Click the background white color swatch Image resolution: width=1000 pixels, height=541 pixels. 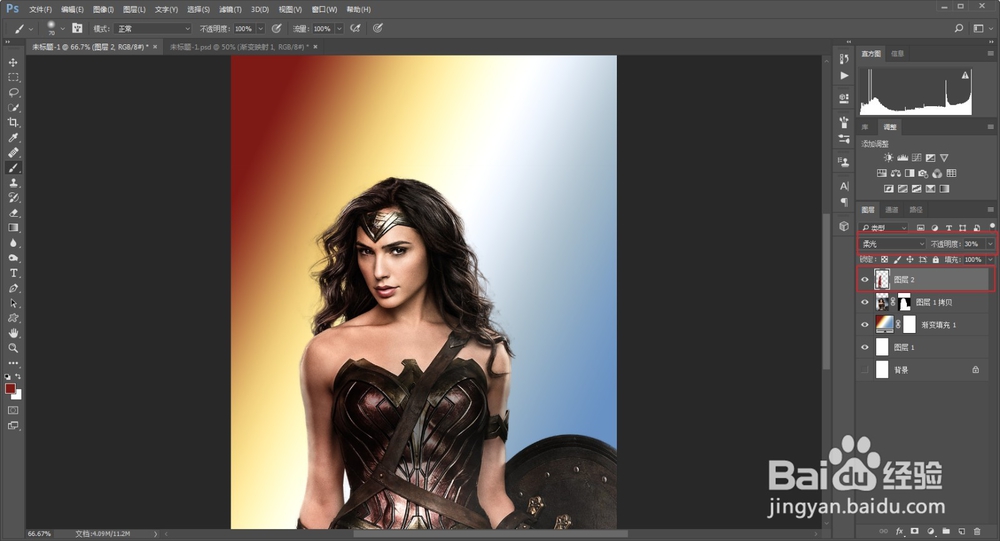17,396
